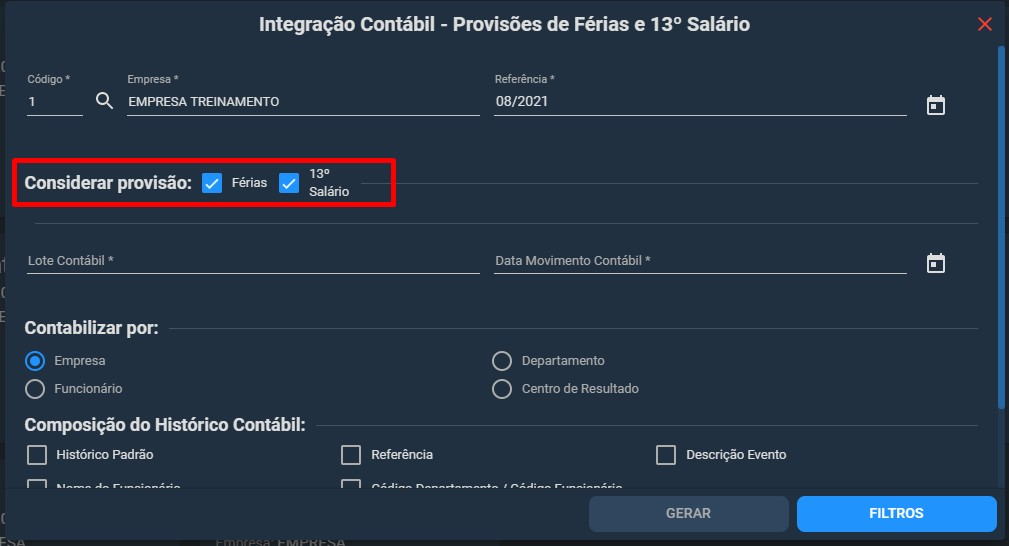Enable the Histórico Padrão checkbox
Viewport: 1009px width, 546px height.
click(37, 455)
